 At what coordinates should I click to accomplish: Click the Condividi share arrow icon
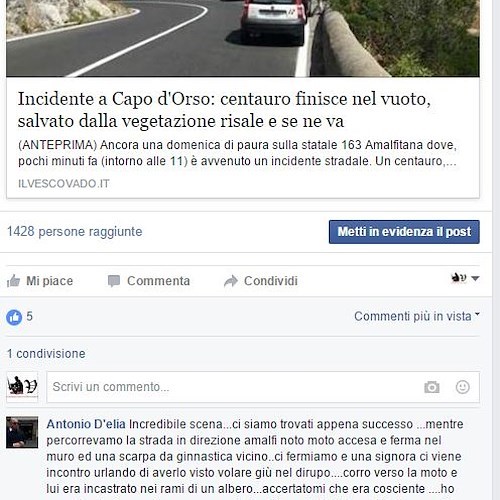[x=231, y=281]
